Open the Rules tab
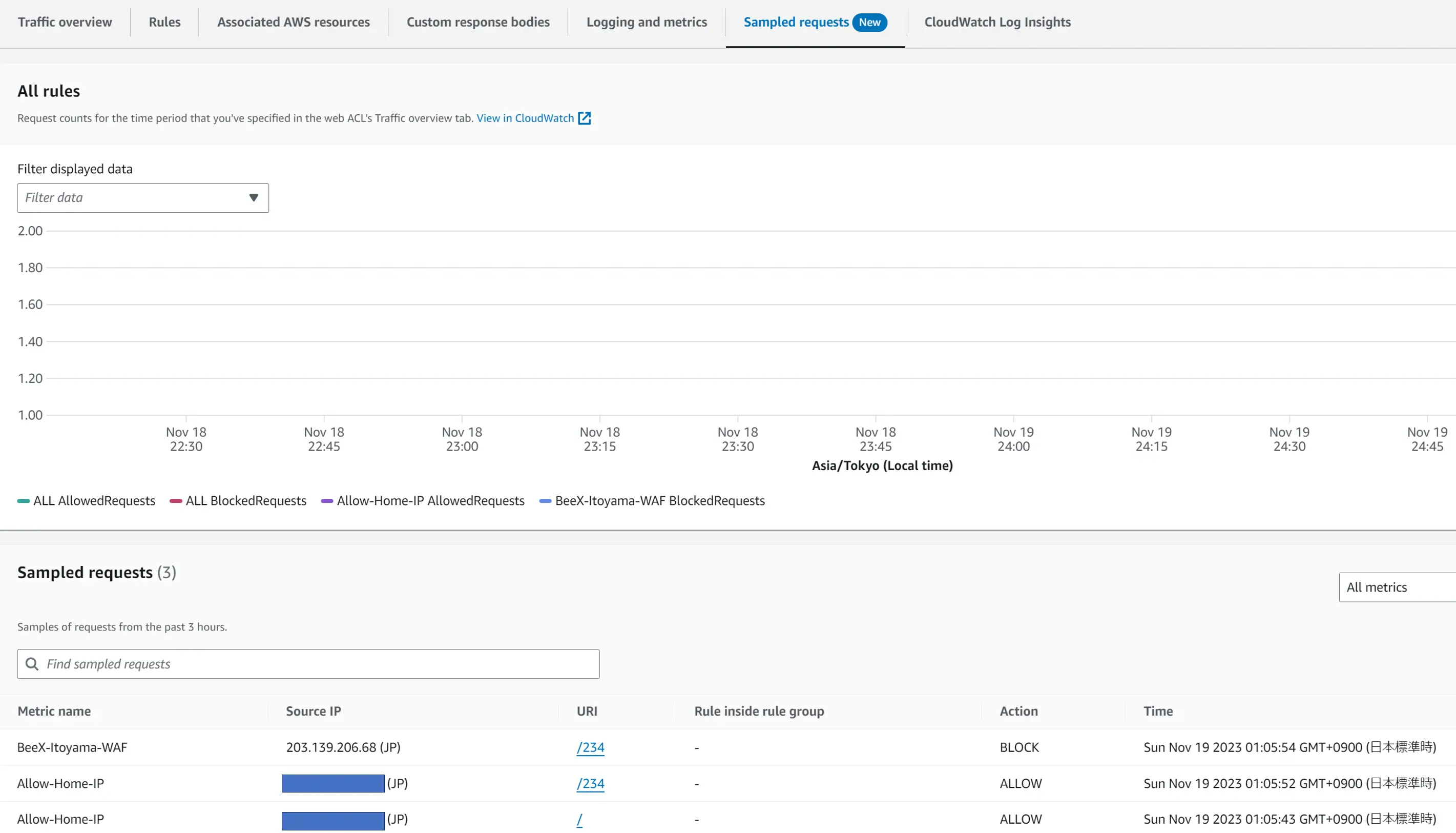This screenshot has width=1456, height=833. tap(164, 23)
